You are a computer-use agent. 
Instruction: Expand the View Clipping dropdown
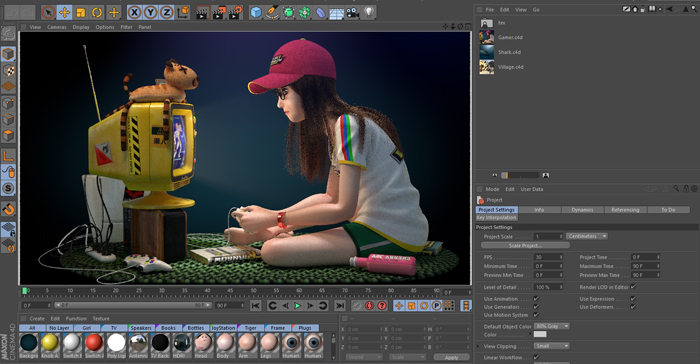tap(552, 346)
